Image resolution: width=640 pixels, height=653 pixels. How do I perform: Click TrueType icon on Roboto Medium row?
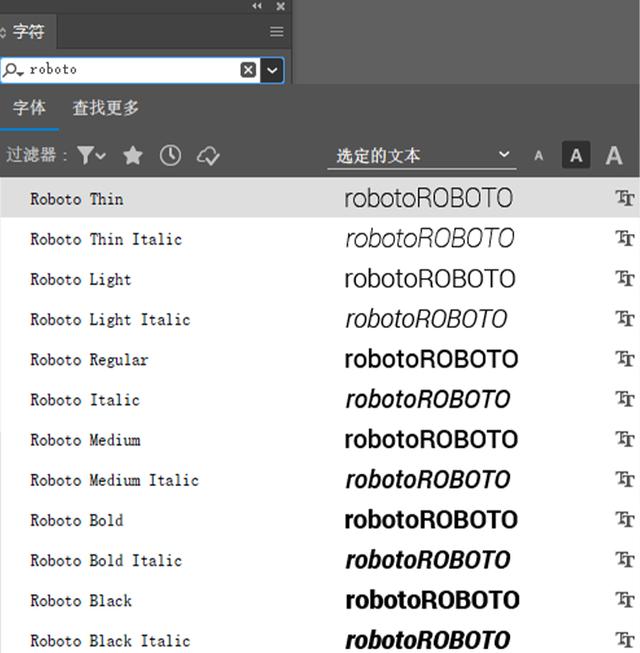625,439
